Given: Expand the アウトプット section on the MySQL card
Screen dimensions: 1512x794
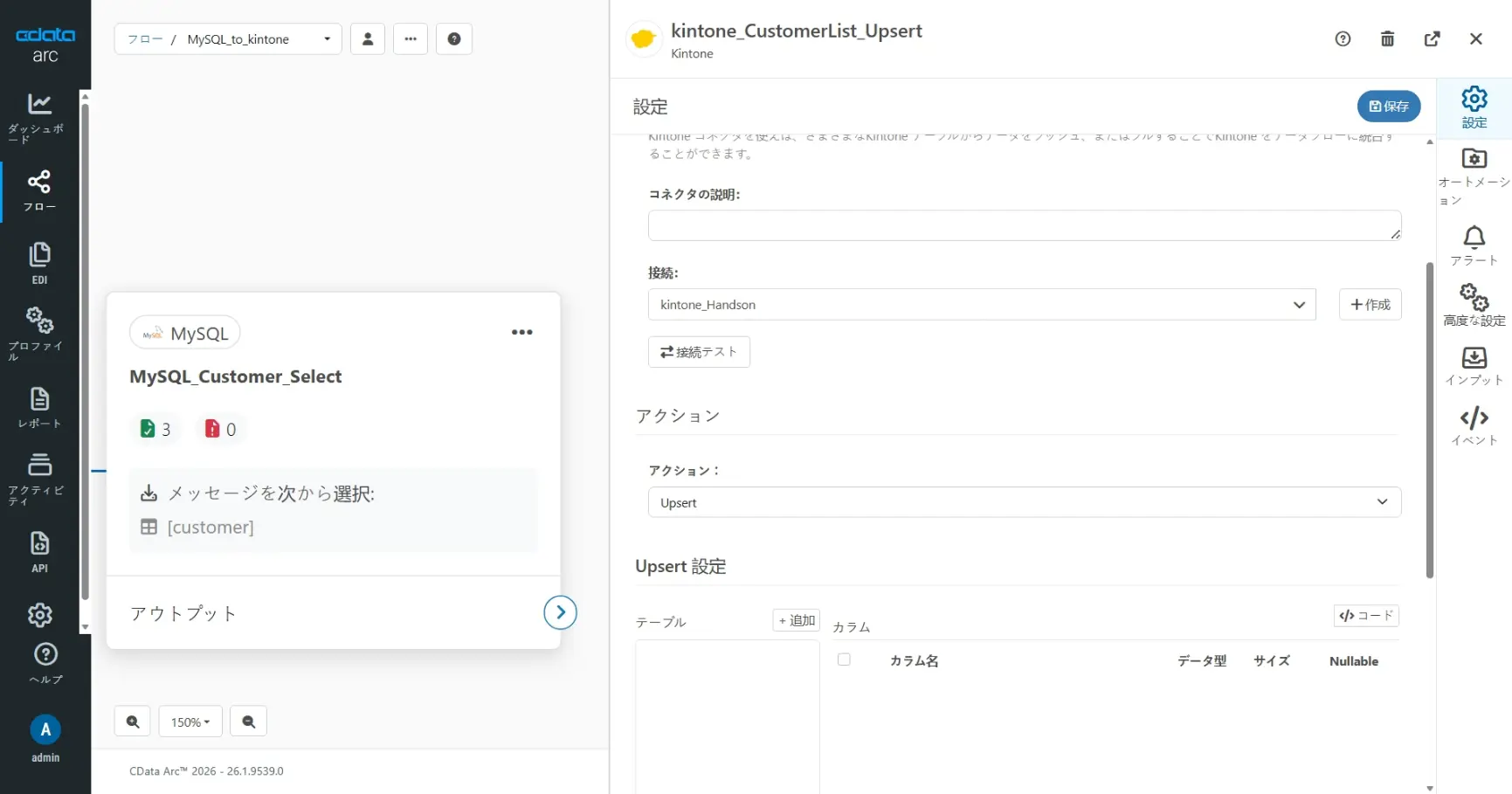Looking at the screenshot, I should (560, 612).
